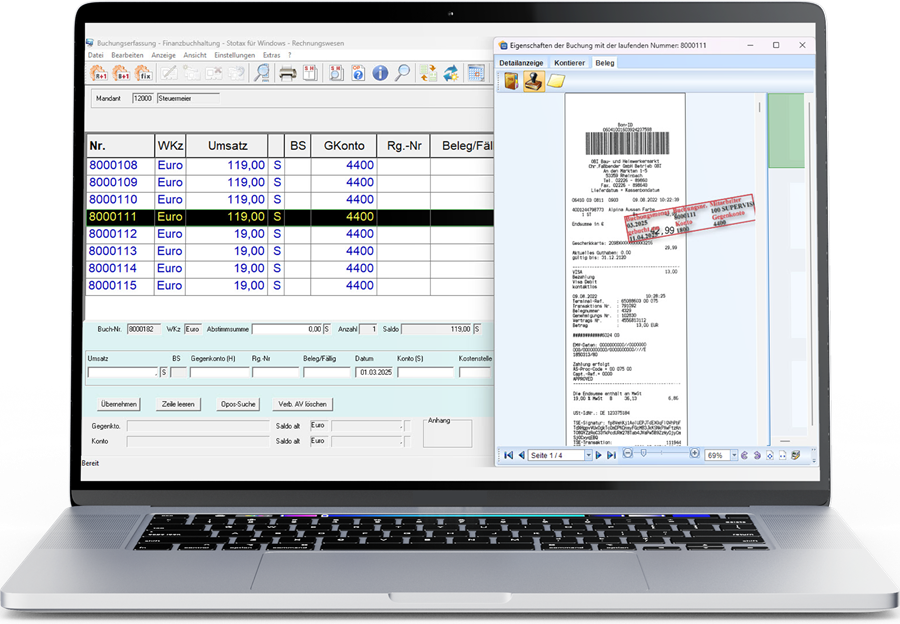Image resolution: width=900 pixels, height=624 pixels.
Task: Click the blue arrows with sun icon
Action: (x=451, y=73)
